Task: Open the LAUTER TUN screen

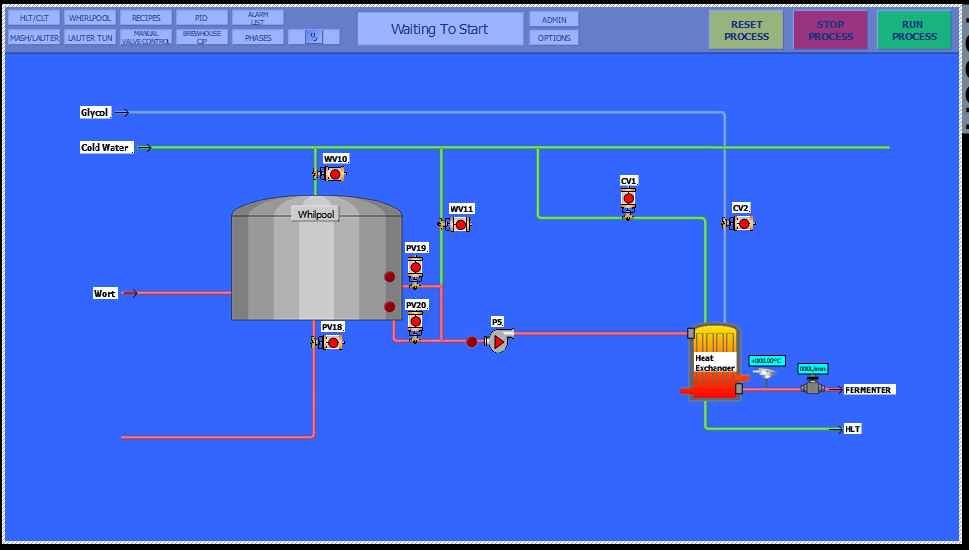Action: pyautogui.click(x=90, y=38)
